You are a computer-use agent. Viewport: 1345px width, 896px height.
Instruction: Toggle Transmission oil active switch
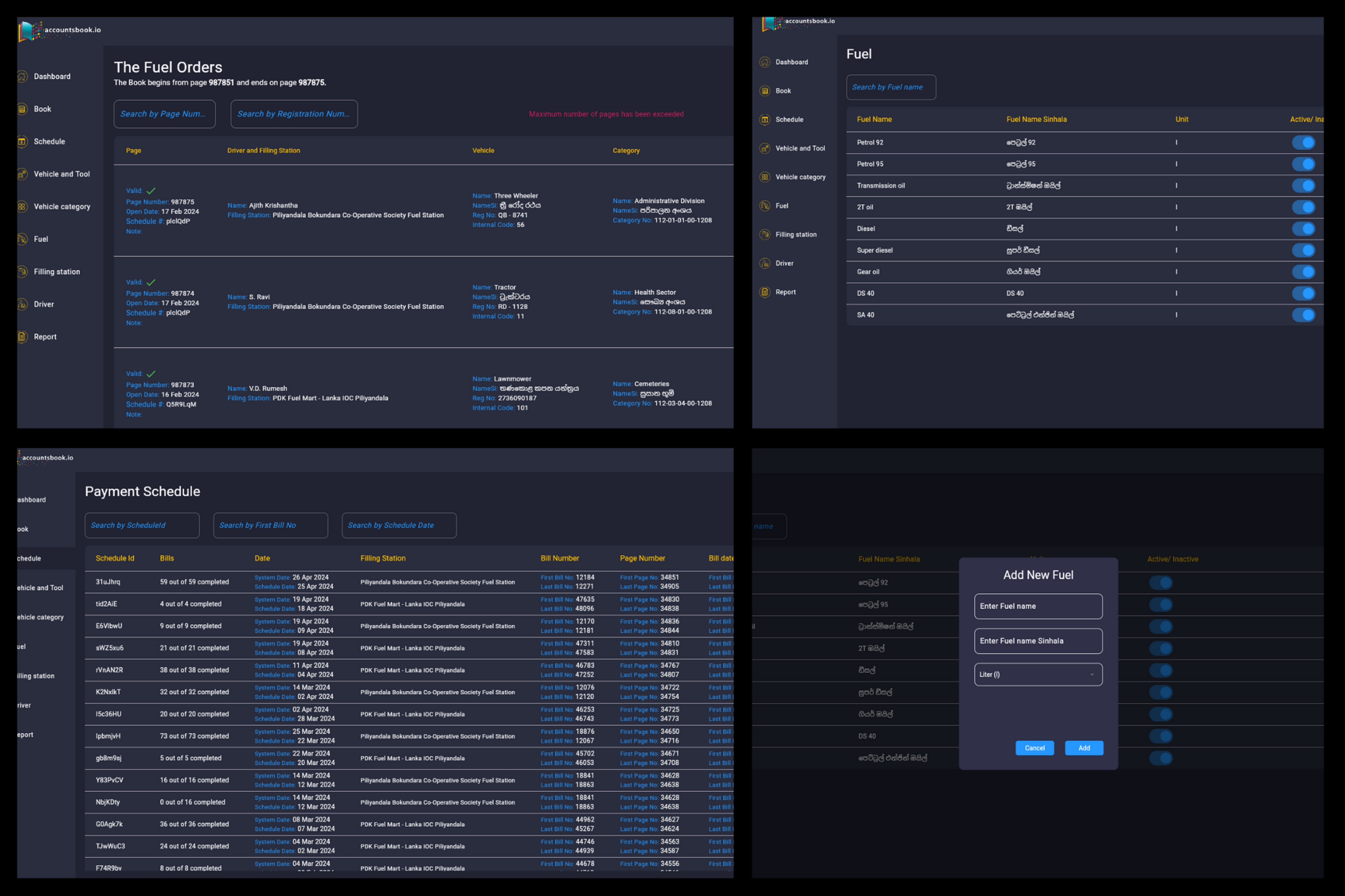click(1304, 185)
